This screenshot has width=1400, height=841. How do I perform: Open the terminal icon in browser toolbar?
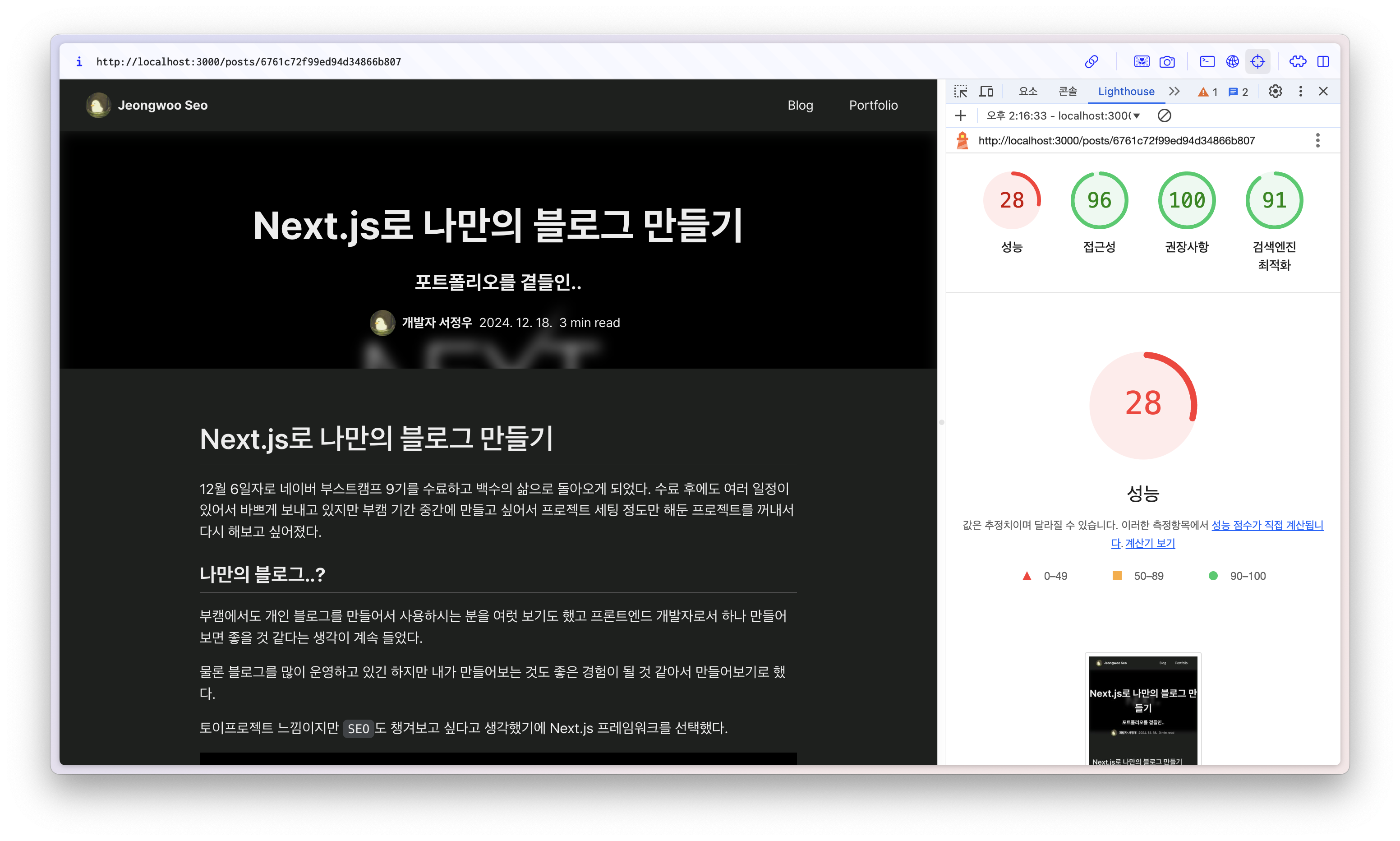click(1207, 61)
